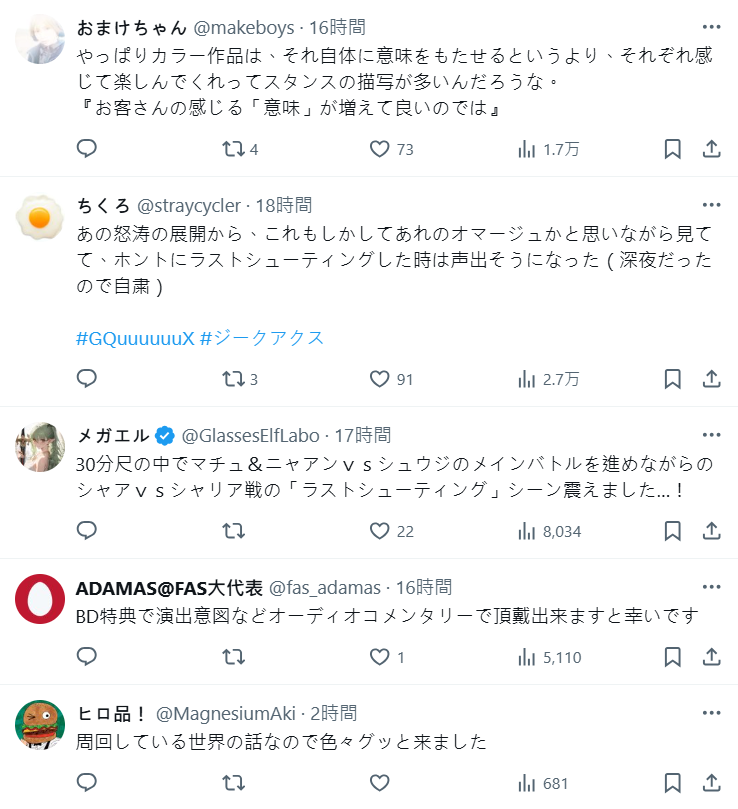Image resolution: width=738 pixels, height=809 pixels.
Task: Bookmark the @makeboys post
Action: pos(673,149)
